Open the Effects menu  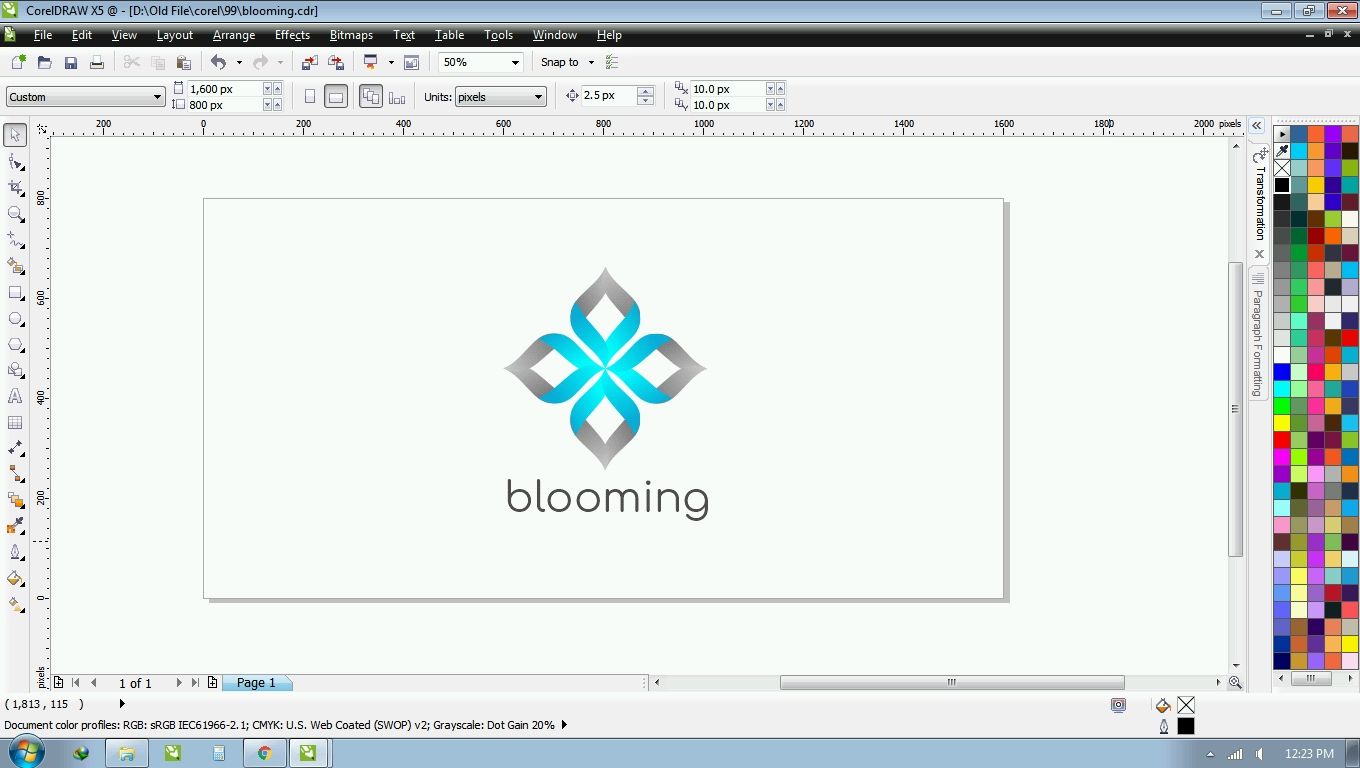click(x=292, y=34)
